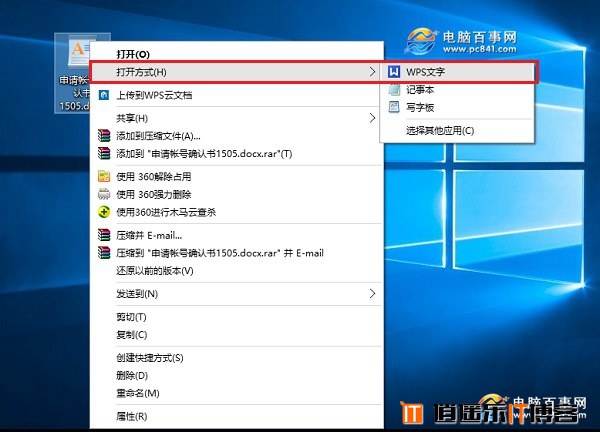Choose 上传到WPS云文档
Viewport: 600px width, 432px height.
[x=236, y=95]
